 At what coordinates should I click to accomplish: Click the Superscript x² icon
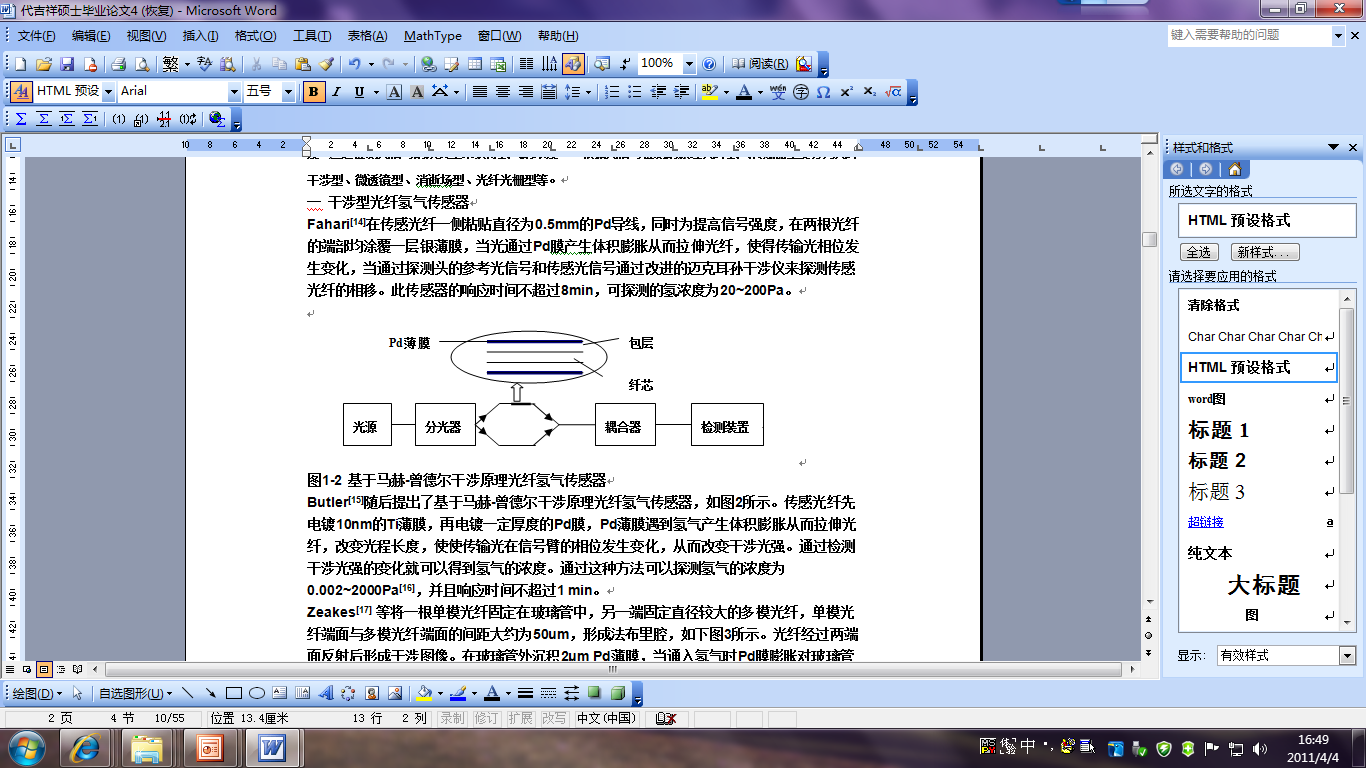click(846, 92)
